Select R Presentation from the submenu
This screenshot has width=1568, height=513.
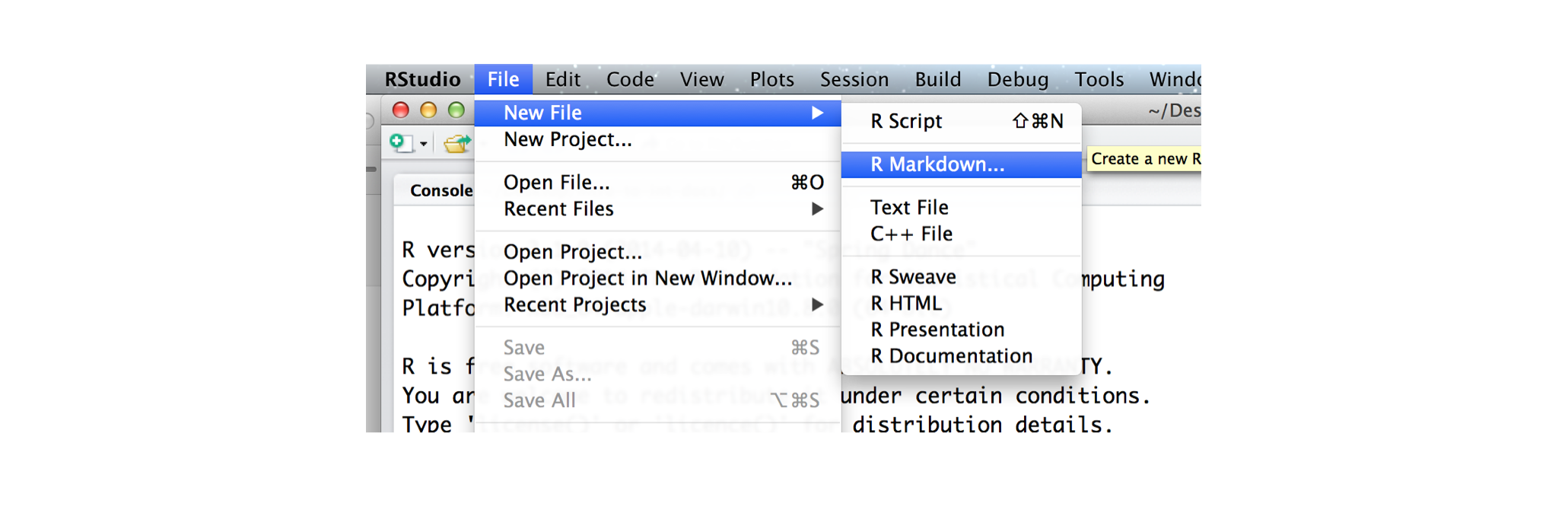point(937,330)
